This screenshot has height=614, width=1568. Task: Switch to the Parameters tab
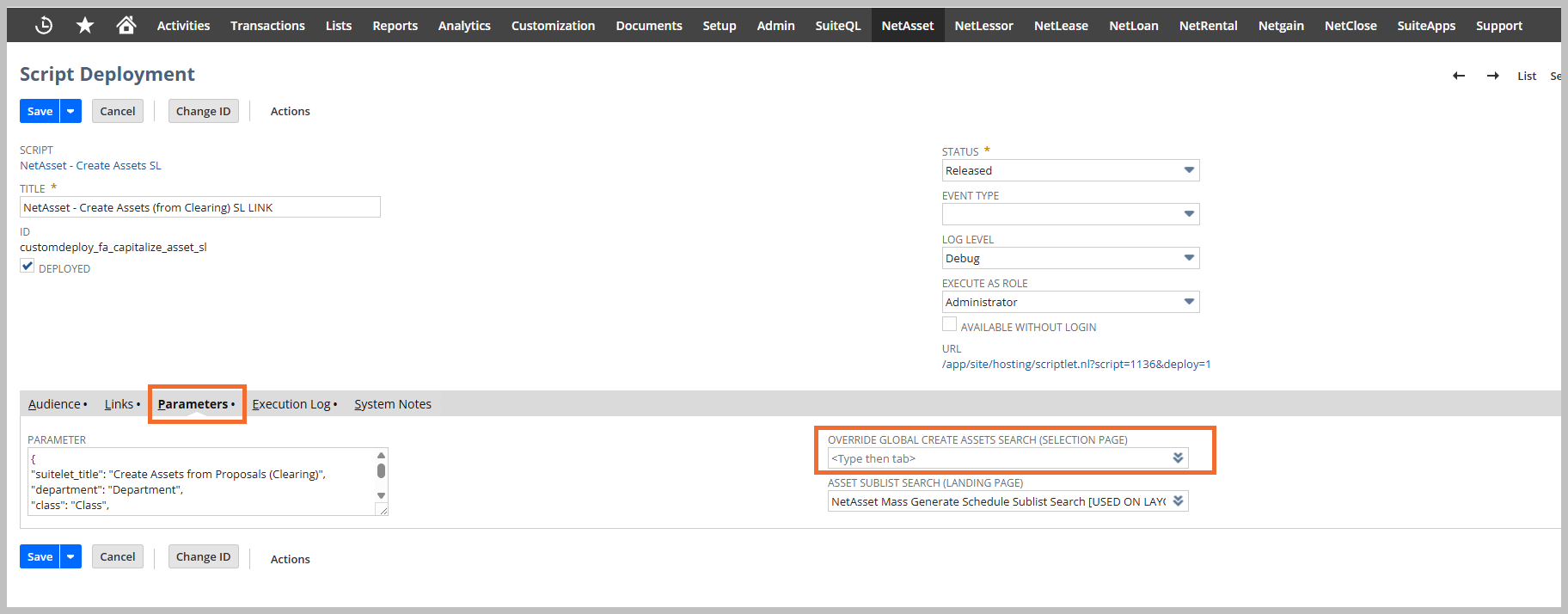click(196, 404)
